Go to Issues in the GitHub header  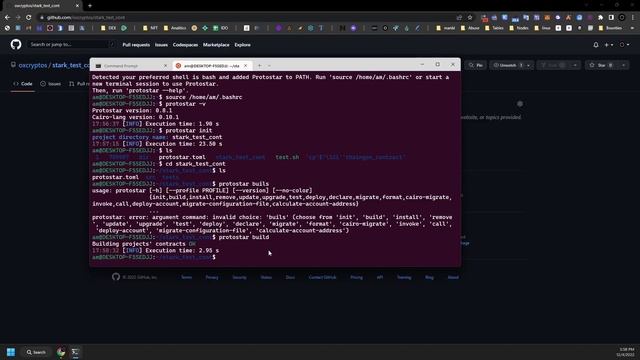[x=161, y=45]
